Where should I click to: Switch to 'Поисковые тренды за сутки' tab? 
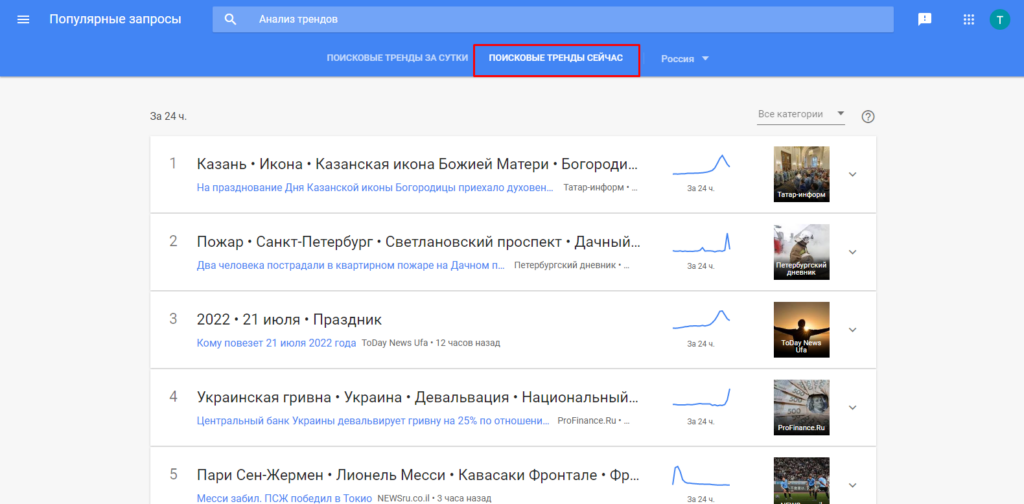pos(397,58)
